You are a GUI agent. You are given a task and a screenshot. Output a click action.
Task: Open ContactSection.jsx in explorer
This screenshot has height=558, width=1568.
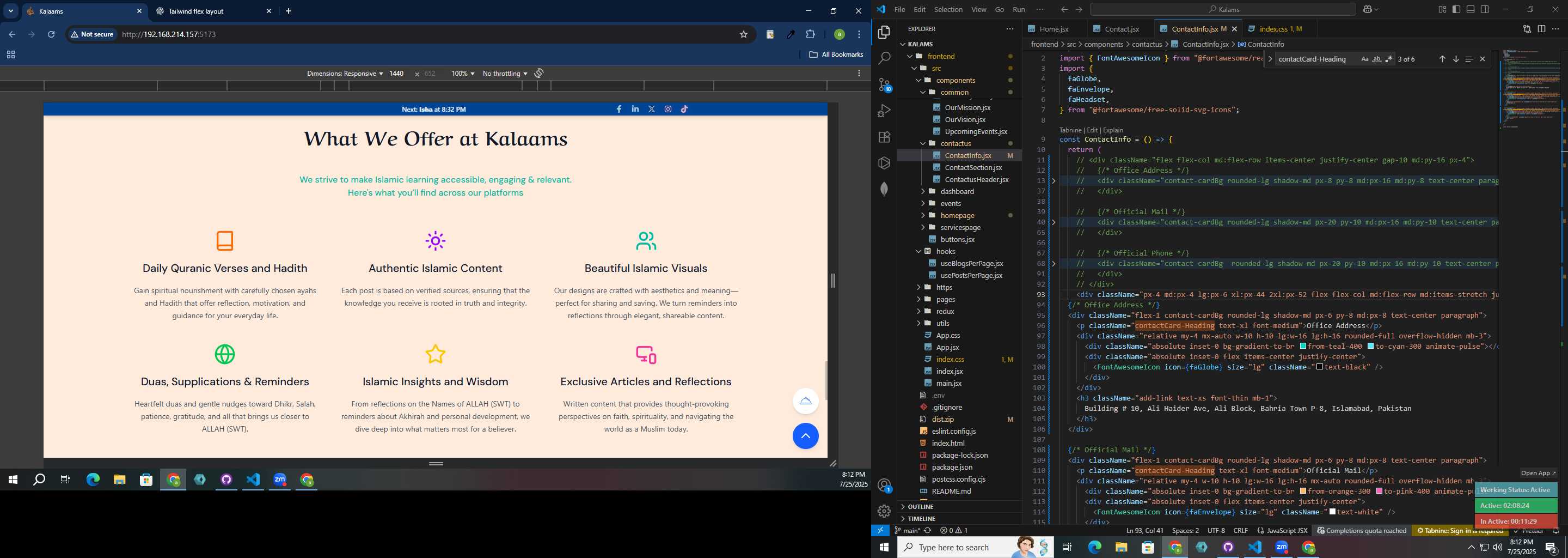pyautogui.click(x=973, y=167)
